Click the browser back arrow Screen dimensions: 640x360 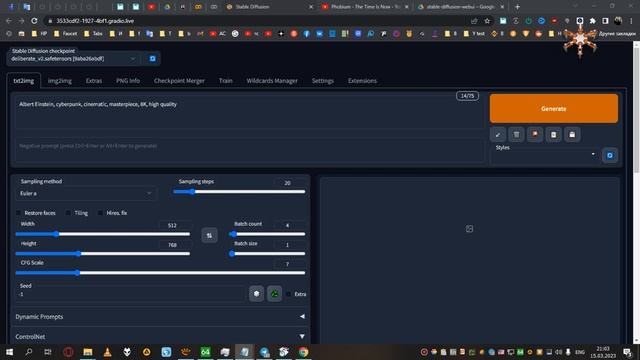[x=9, y=21]
